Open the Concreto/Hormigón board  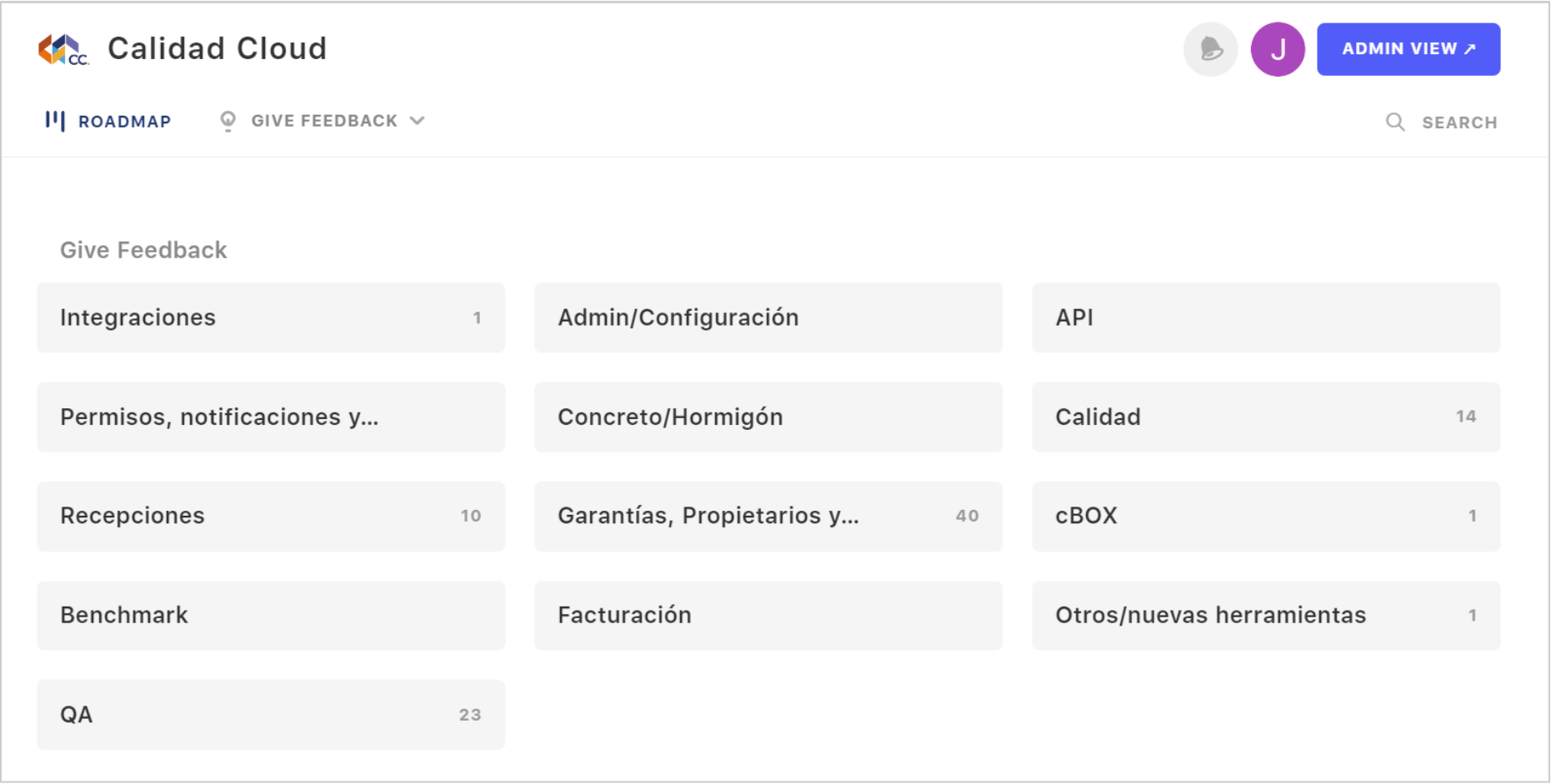click(768, 417)
